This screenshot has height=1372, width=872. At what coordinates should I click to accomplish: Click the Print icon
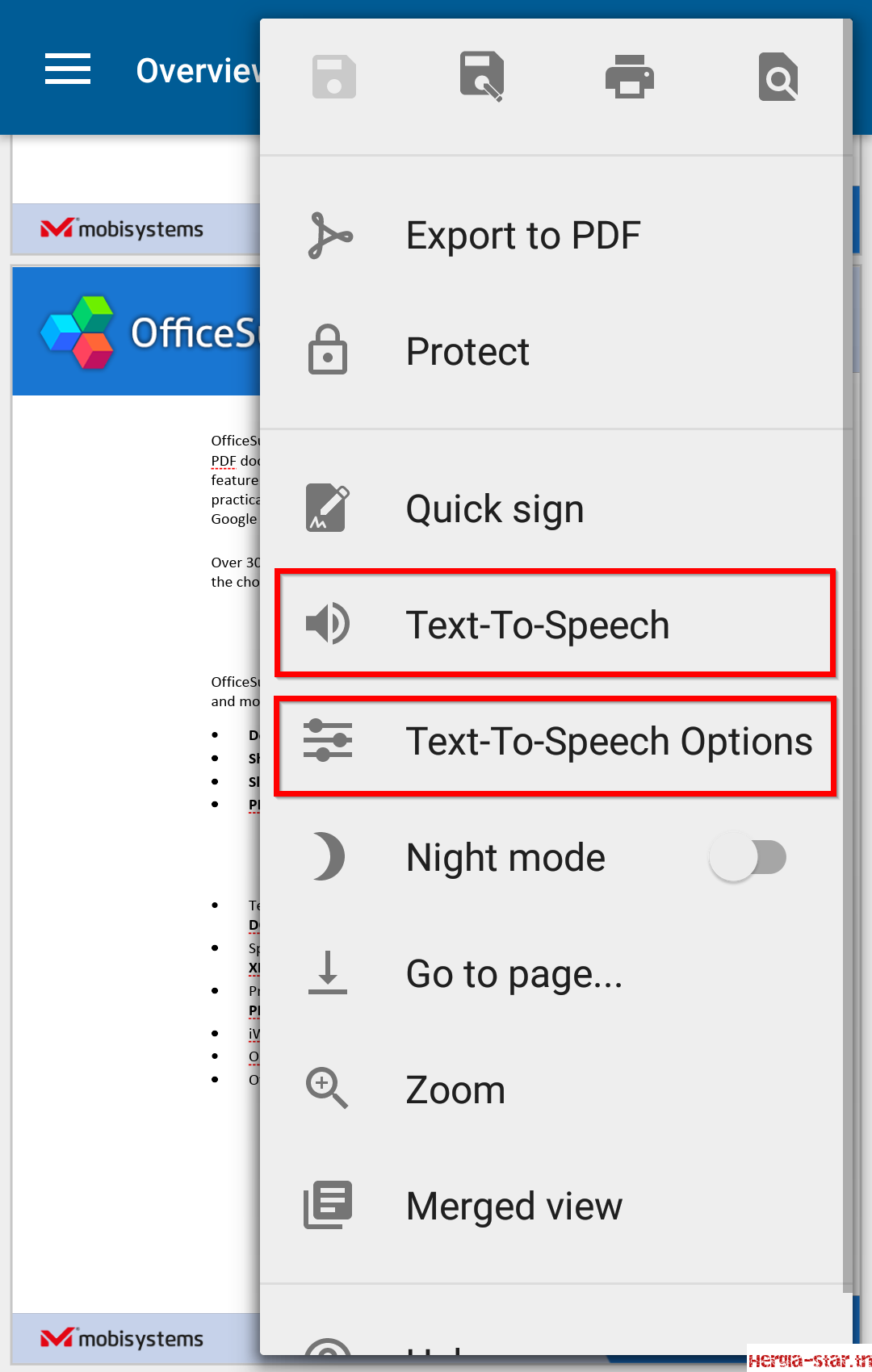(630, 77)
